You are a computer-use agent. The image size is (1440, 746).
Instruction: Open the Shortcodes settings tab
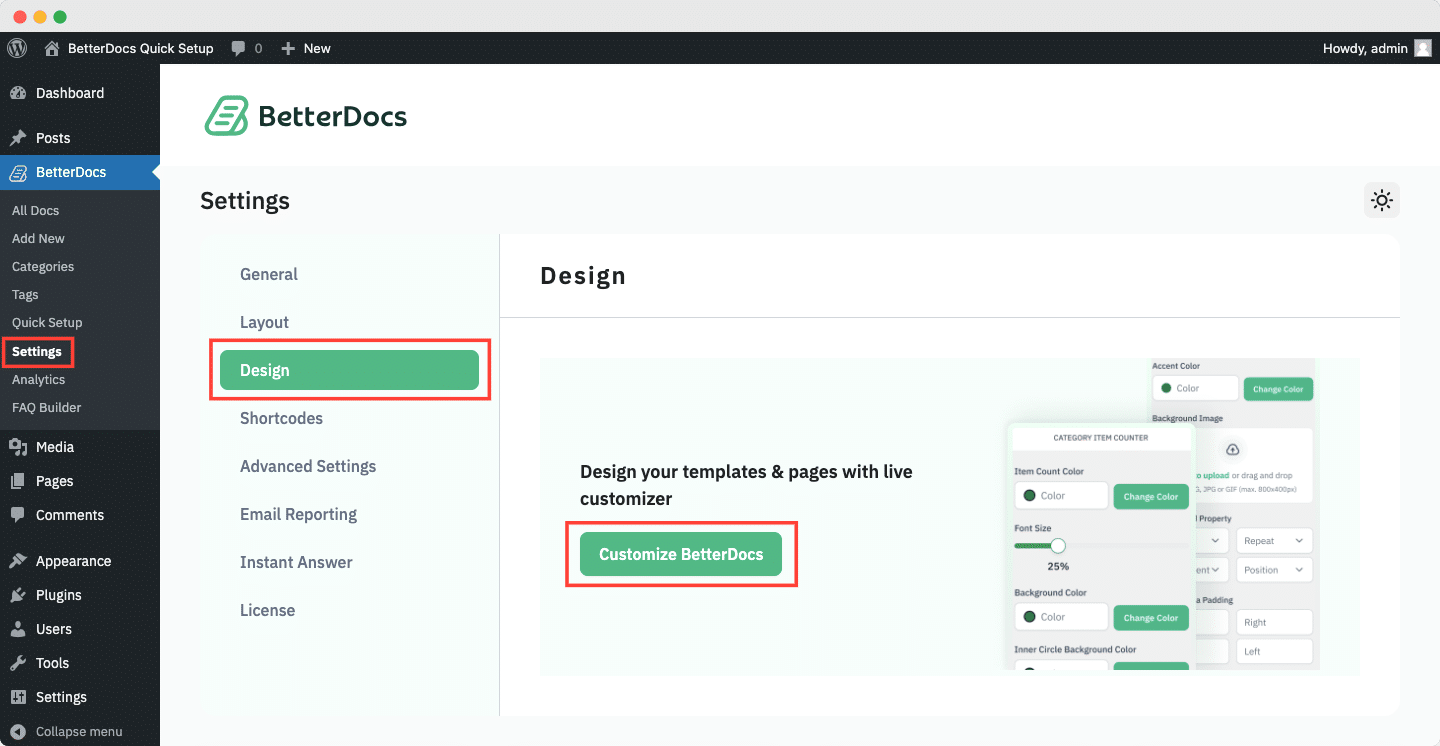tap(281, 418)
